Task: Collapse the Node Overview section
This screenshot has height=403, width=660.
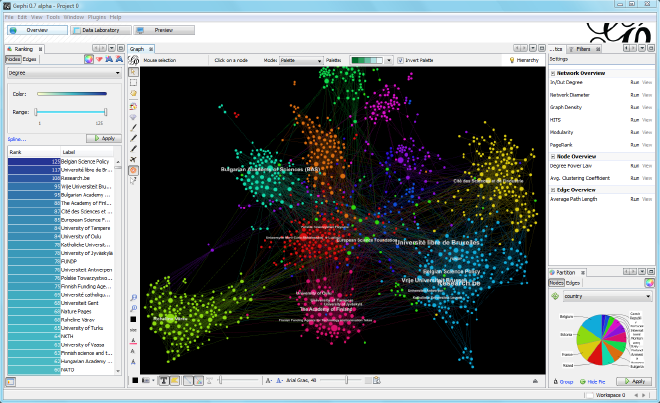Action: [553, 157]
